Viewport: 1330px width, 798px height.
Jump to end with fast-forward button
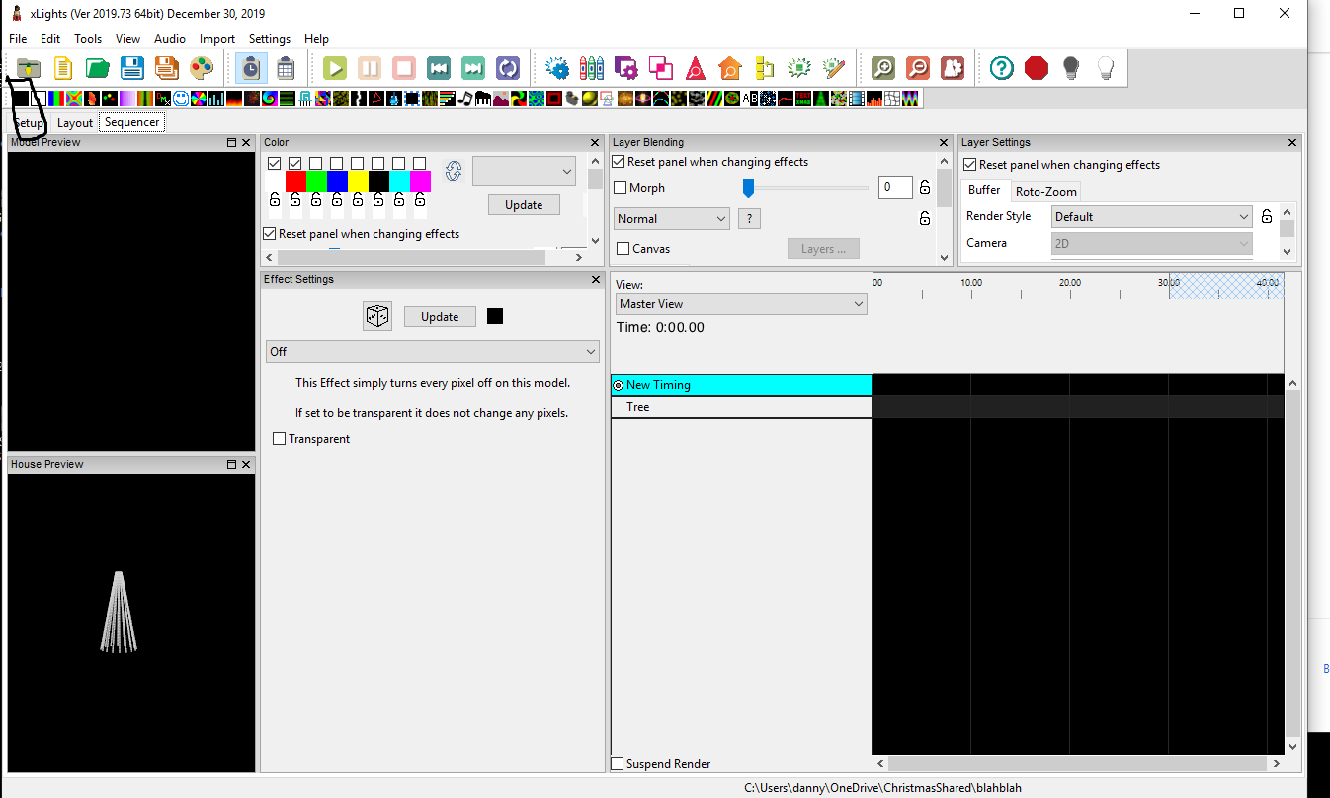click(x=474, y=68)
